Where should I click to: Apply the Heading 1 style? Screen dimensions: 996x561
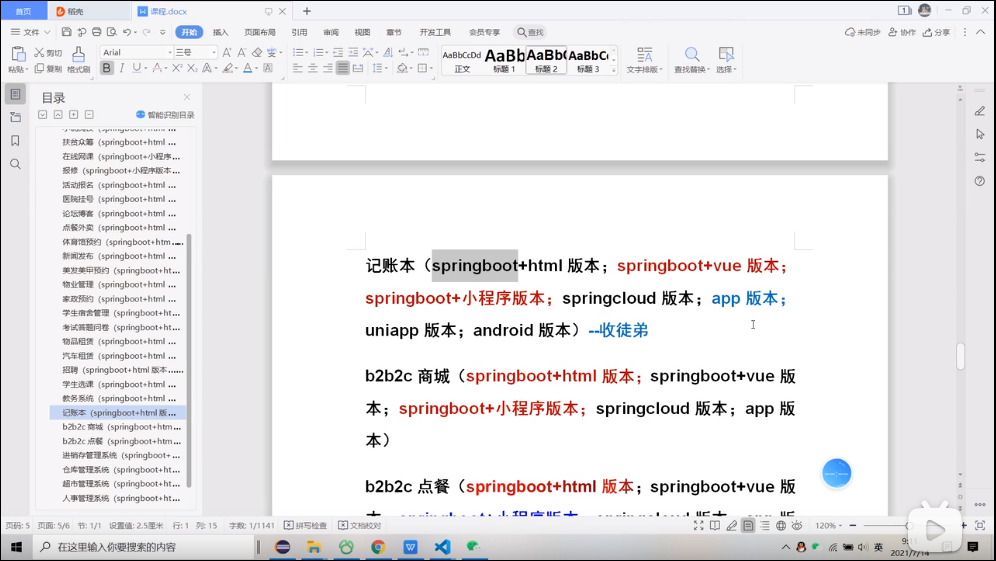(504, 60)
